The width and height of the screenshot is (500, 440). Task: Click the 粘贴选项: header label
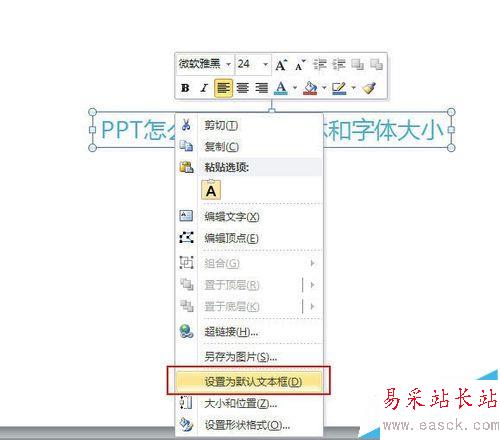pos(227,167)
